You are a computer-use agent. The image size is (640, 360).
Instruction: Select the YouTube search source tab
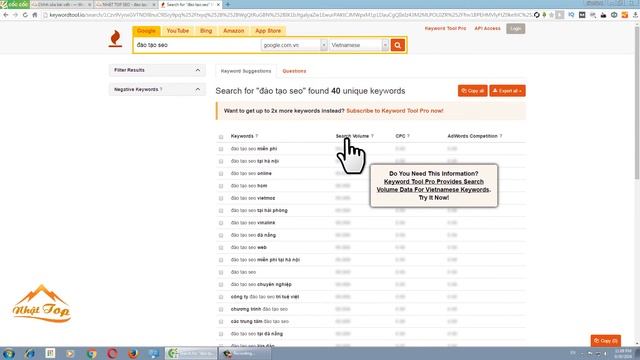point(178,31)
